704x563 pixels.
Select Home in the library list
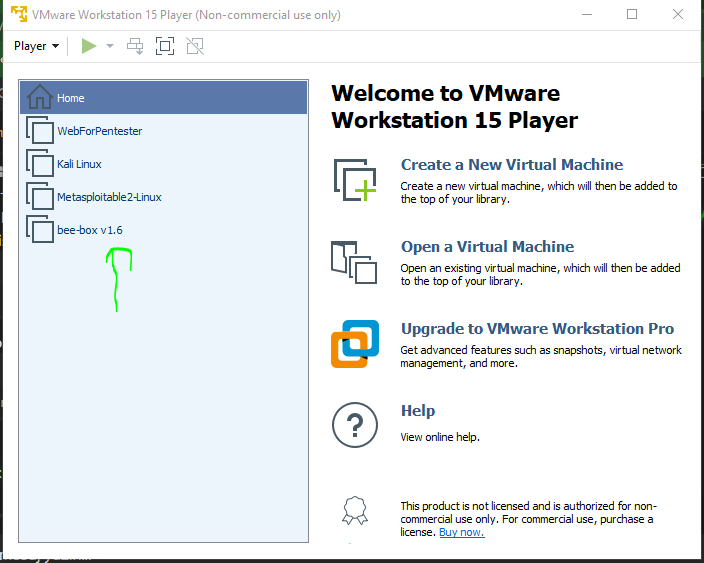click(x=70, y=98)
